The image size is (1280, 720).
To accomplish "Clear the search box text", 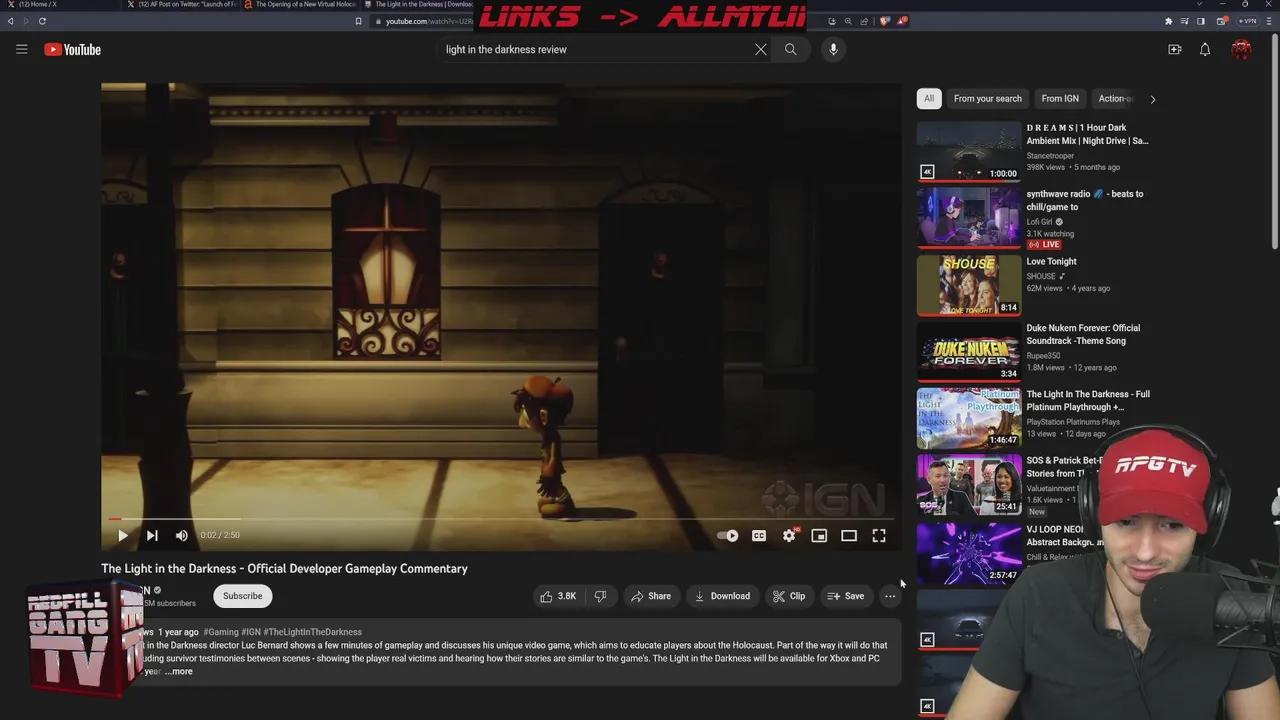I will click(761, 49).
